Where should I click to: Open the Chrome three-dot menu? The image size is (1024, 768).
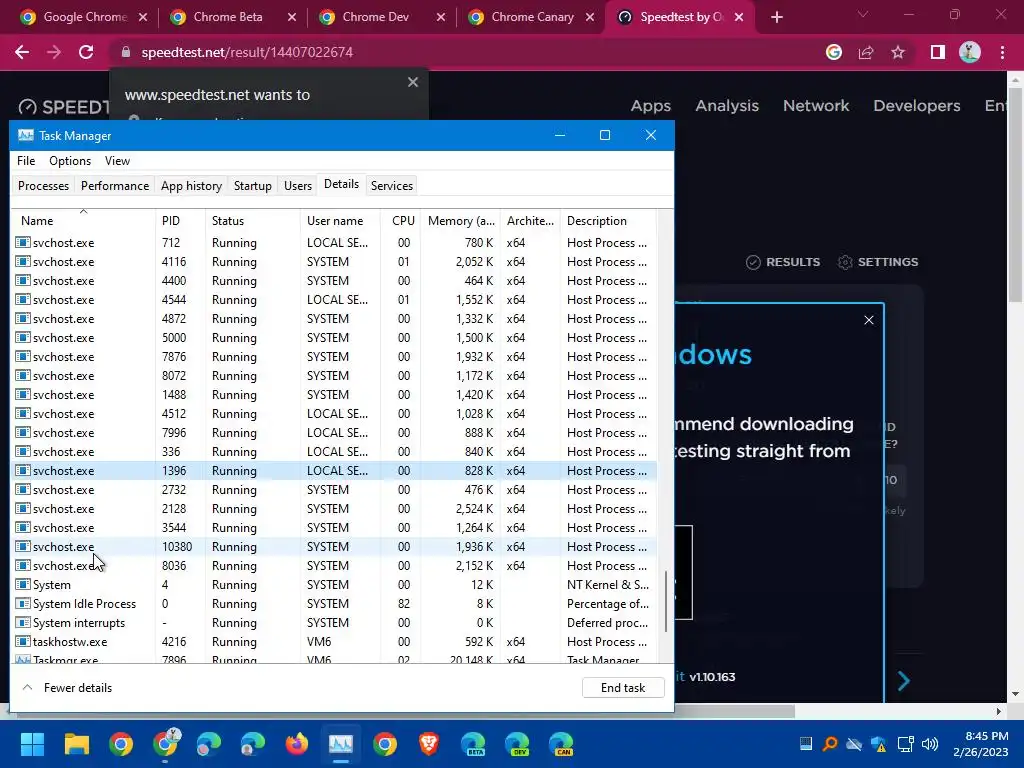point(1002,52)
